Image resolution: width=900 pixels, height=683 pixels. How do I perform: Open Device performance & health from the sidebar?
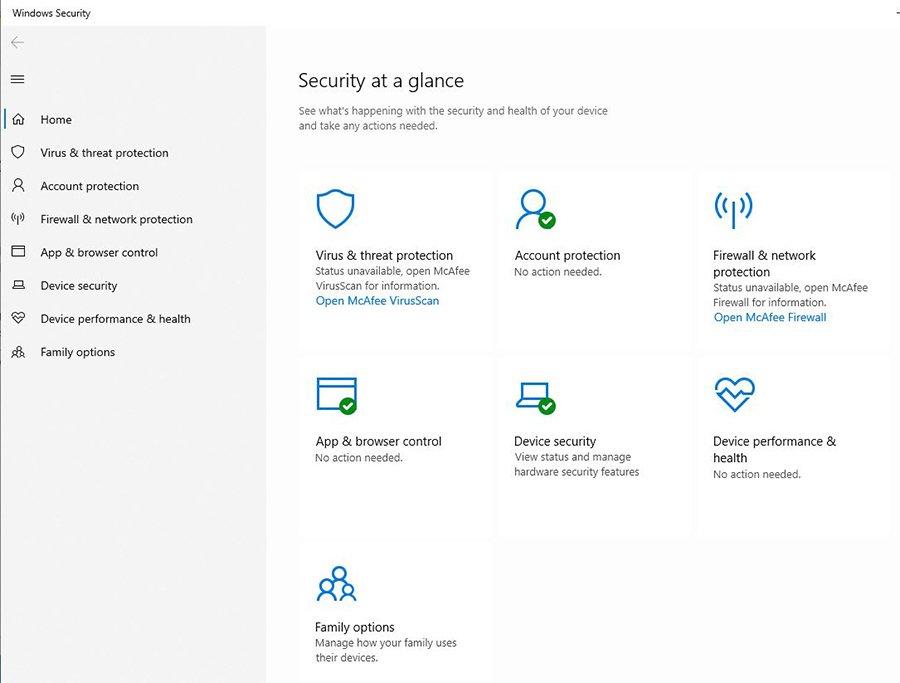tap(116, 318)
